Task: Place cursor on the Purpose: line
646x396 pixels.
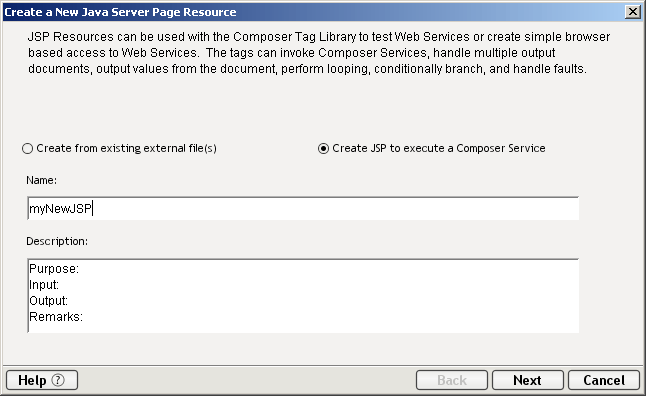Action: (54, 269)
